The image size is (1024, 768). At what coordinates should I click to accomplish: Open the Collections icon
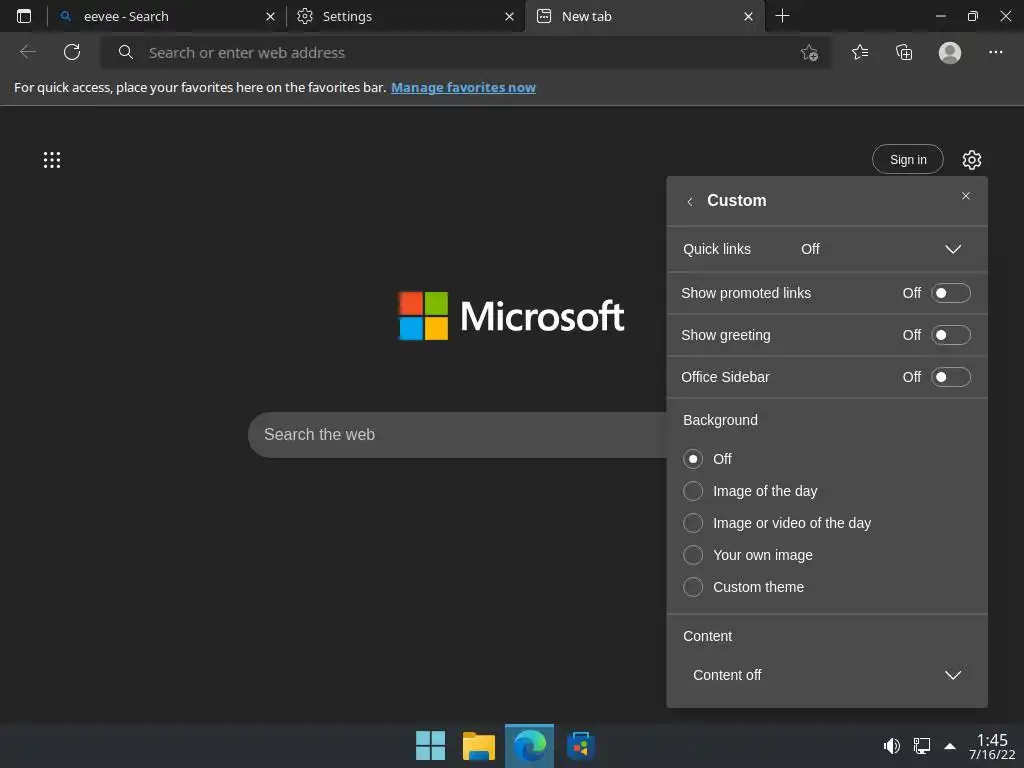click(904, 52)
